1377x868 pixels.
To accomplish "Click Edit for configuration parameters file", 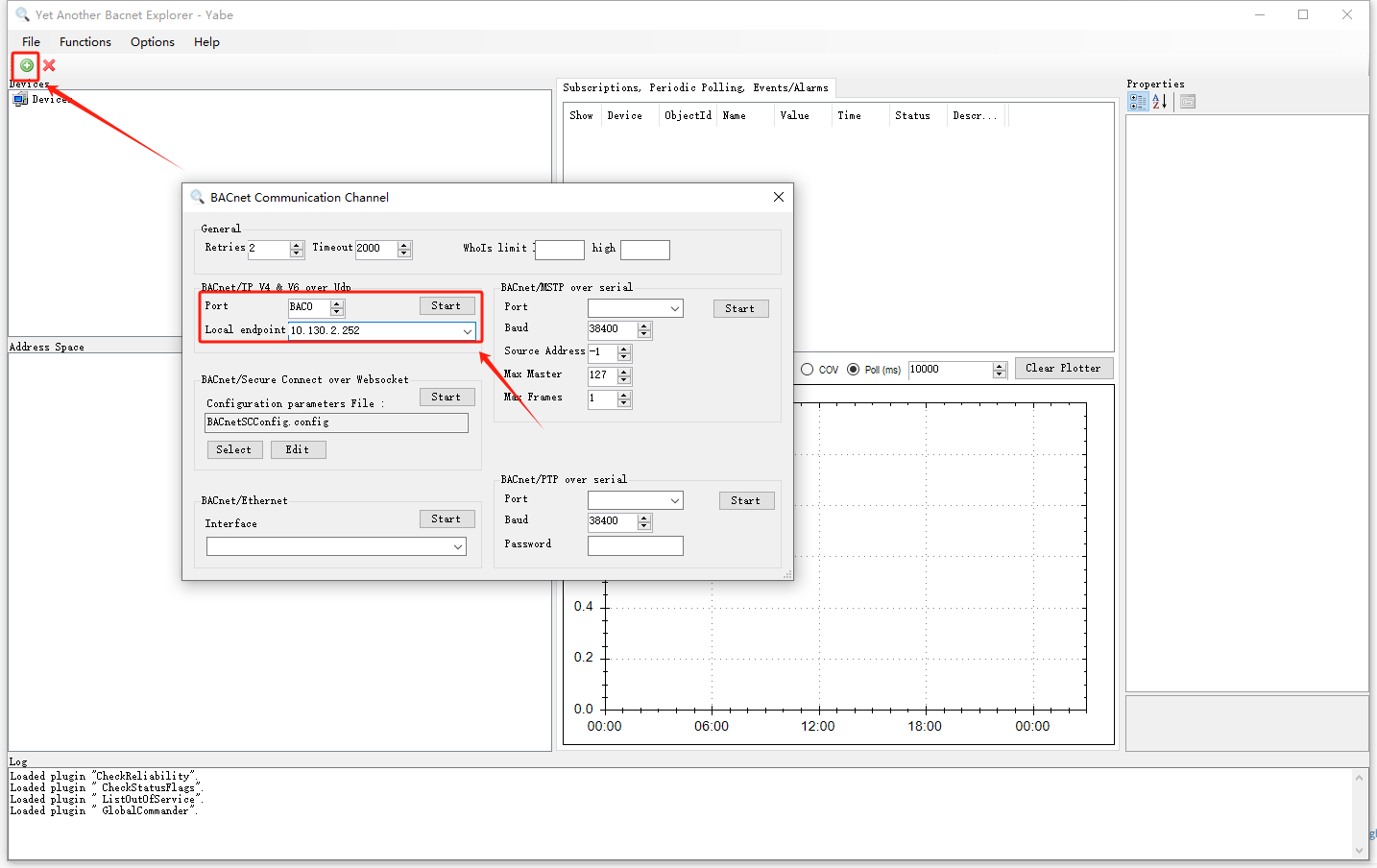I will (298, 449).
